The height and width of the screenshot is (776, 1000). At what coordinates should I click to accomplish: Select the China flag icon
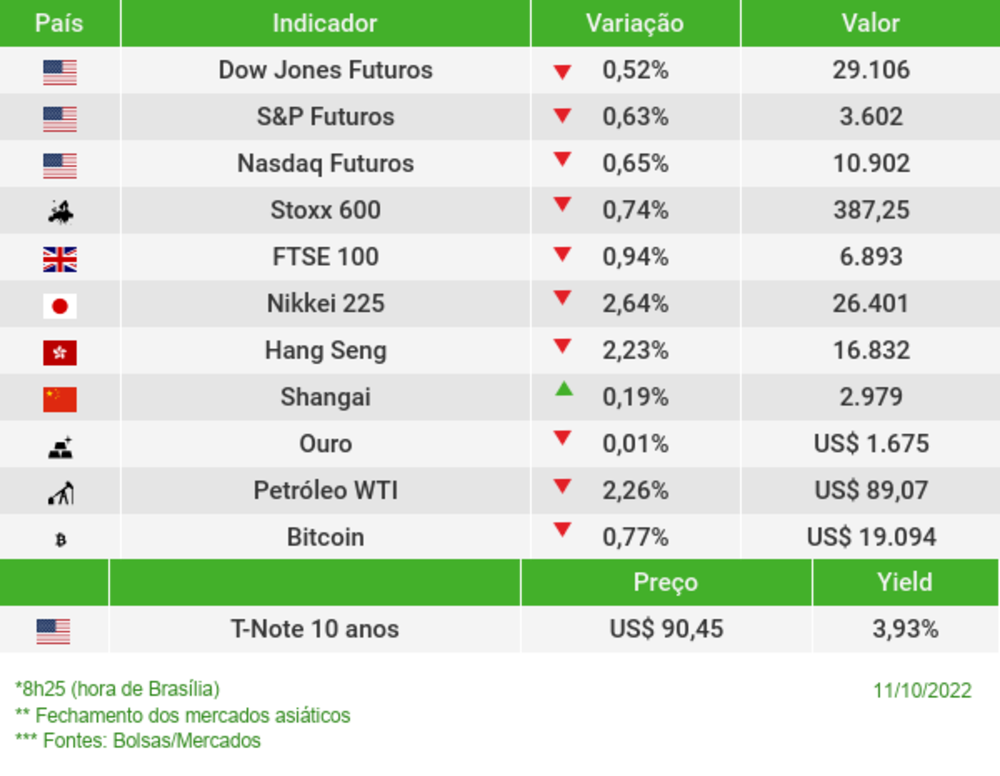pyautogui.click(x=60, y=400)
